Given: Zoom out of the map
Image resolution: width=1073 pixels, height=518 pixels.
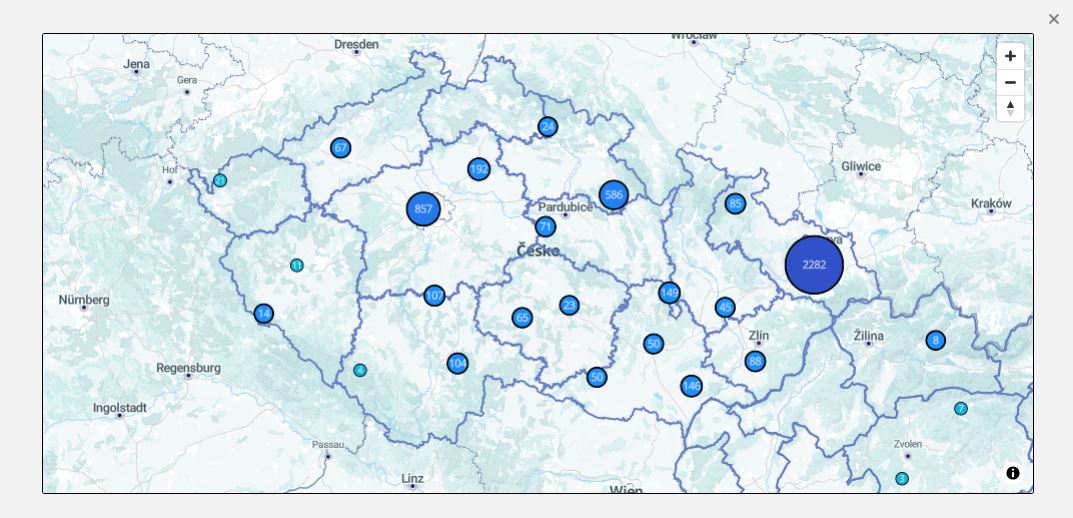Looking at the screenshot, I should point(1010,82).
